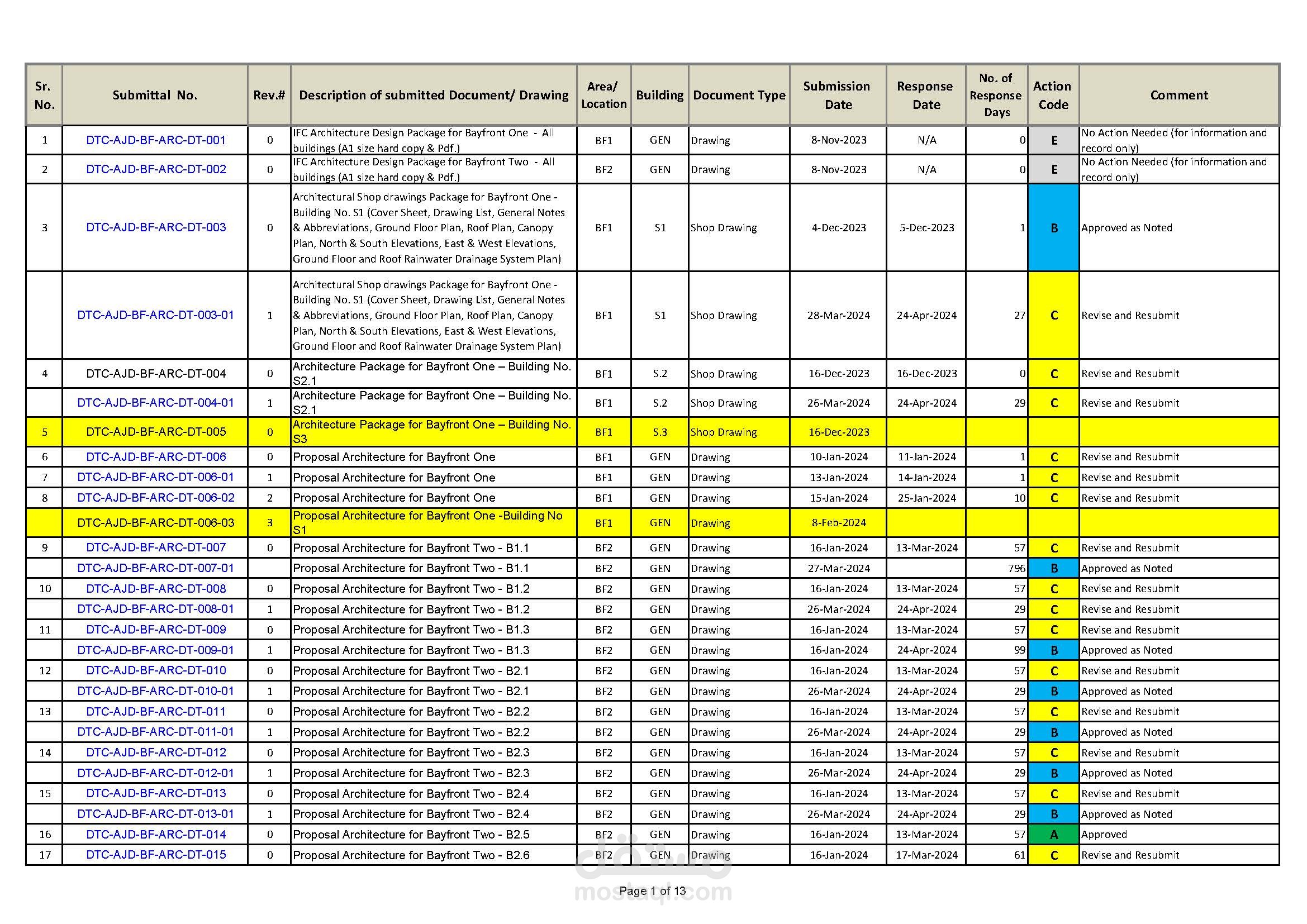The image size is (1307, 924).
Task: Click response date 5-Dec-2023
Action: (926, 227)
